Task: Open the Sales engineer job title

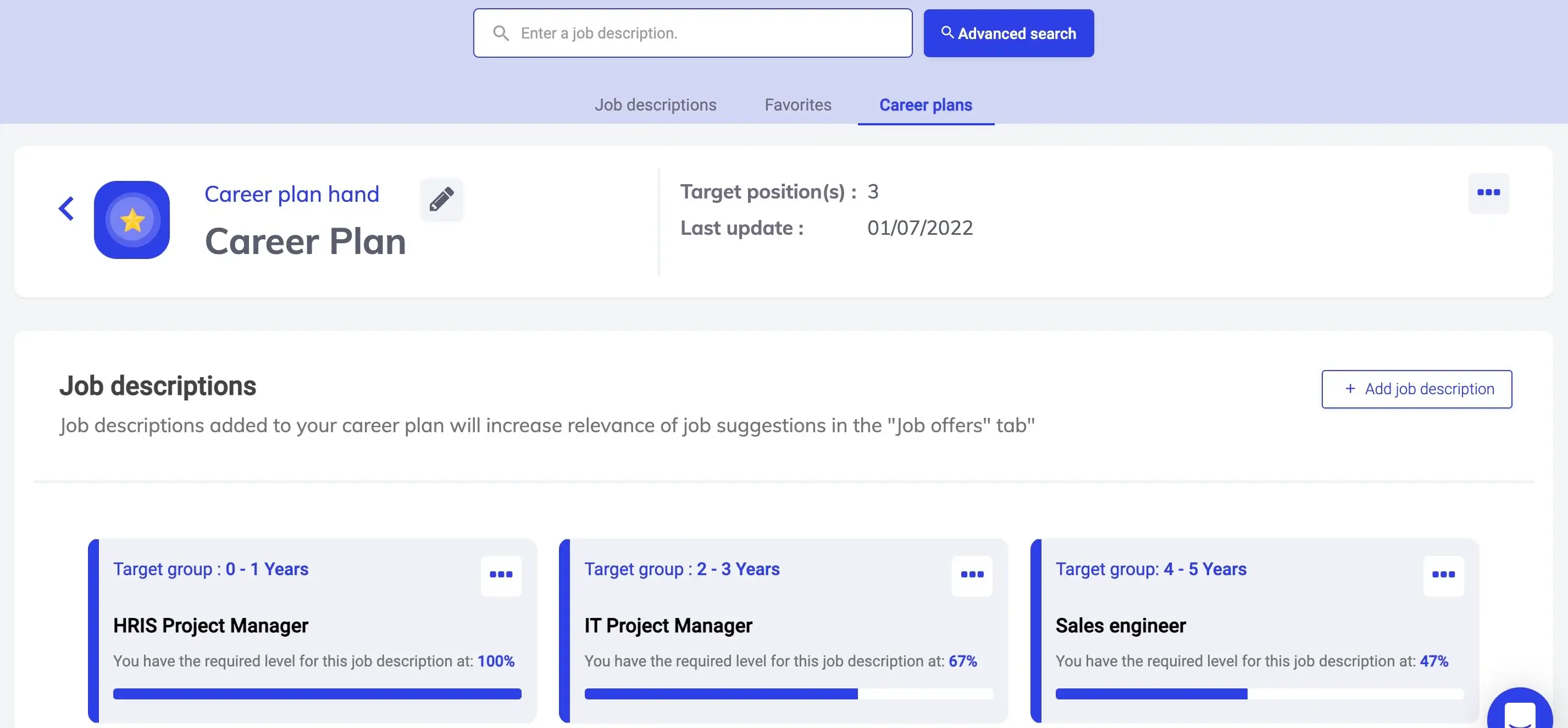Action: click(1120, 626)
